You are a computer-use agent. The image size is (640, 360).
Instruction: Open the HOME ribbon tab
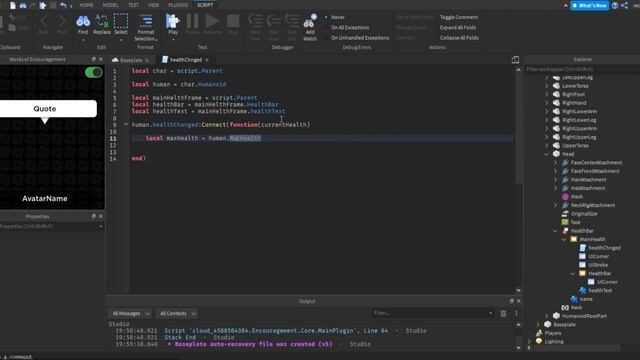click(87, 5)
